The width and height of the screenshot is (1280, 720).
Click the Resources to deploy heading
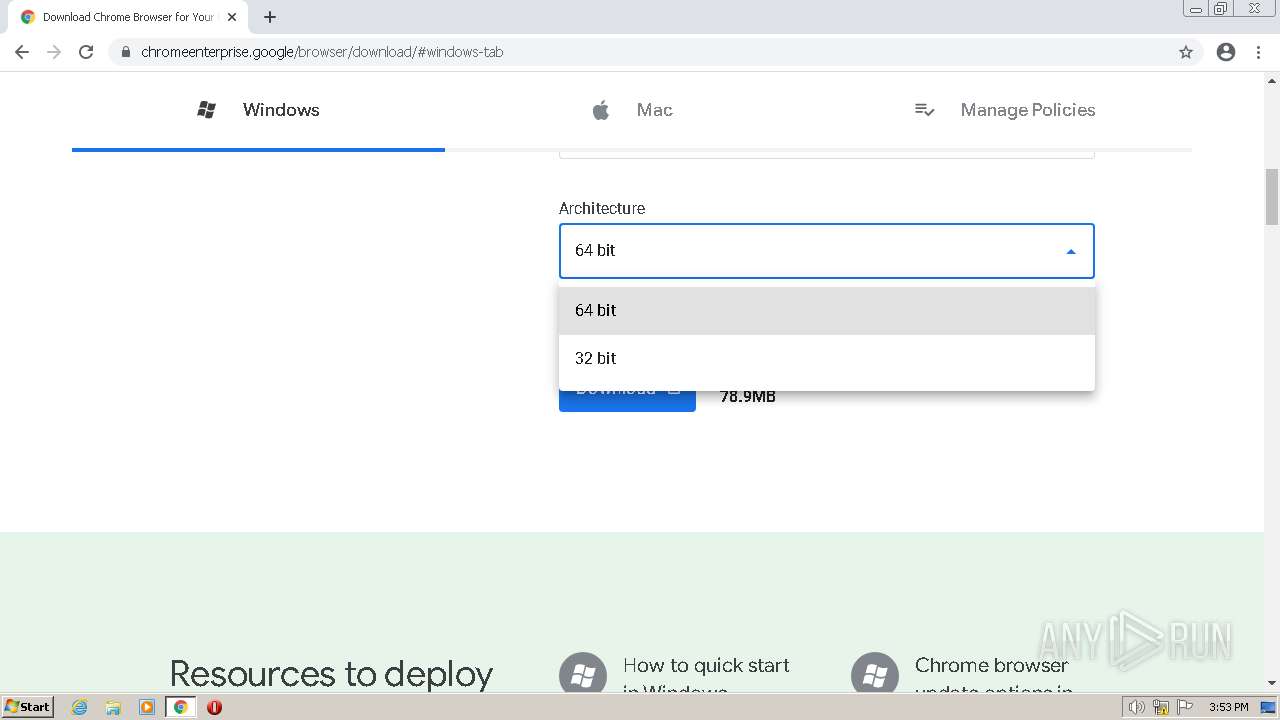tap(331, 675)
